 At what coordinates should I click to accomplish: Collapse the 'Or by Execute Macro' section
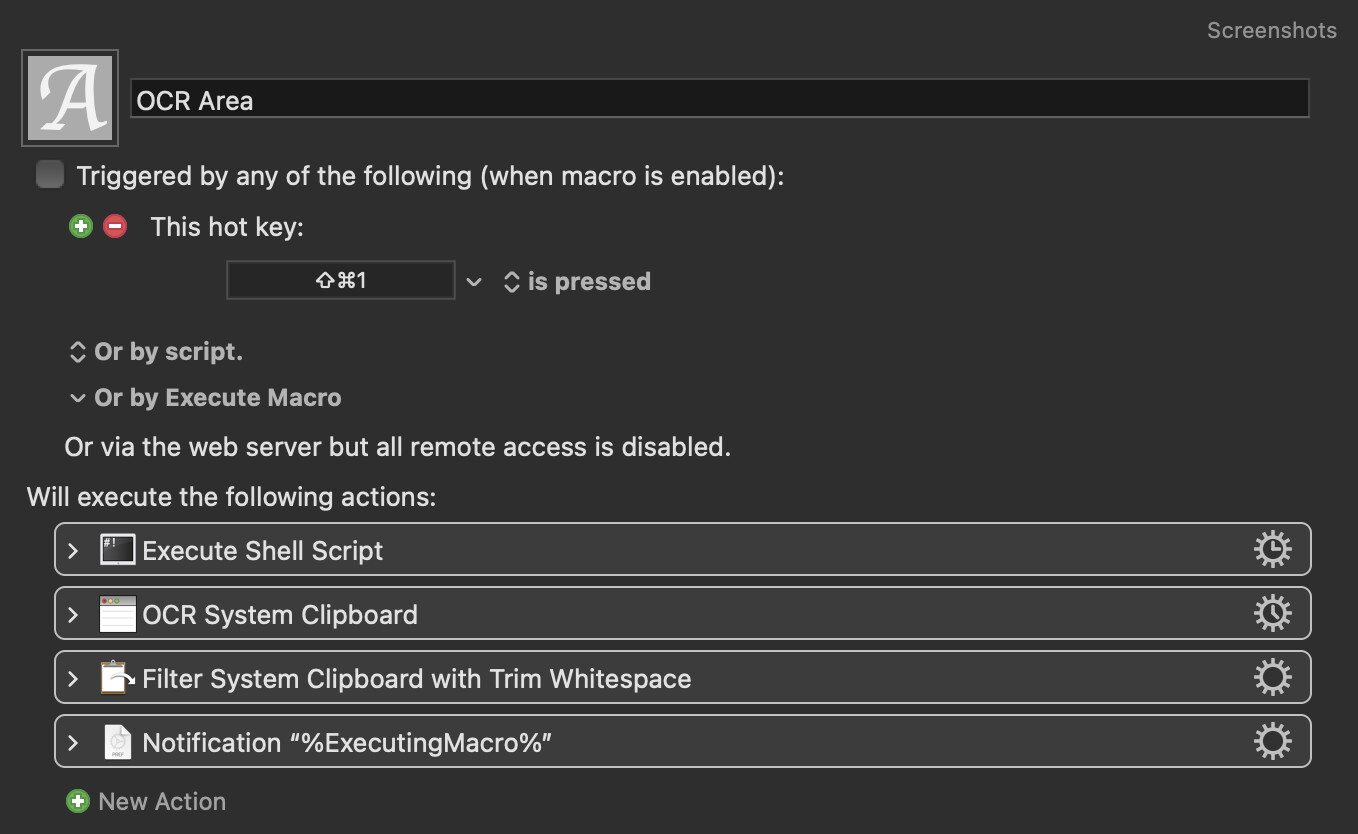77,398
